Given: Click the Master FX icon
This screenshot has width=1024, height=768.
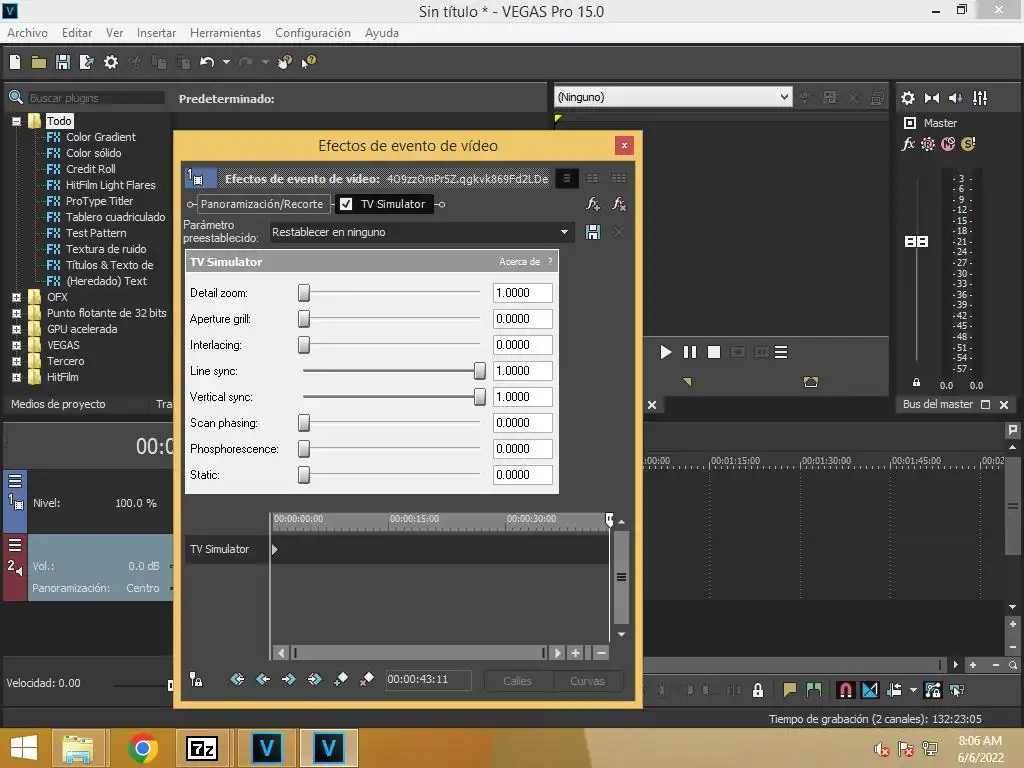Looking at the screenshot, I should [908, 144].
